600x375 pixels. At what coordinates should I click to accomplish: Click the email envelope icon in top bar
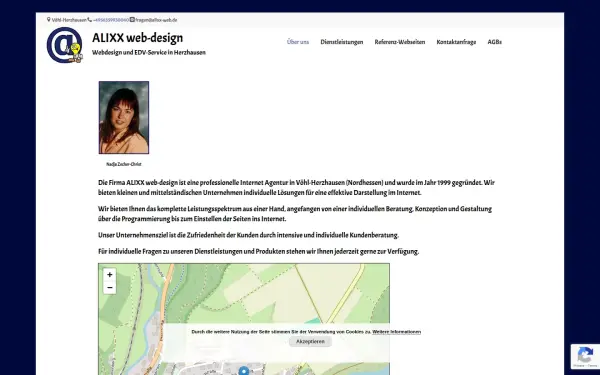click(132, 20)
